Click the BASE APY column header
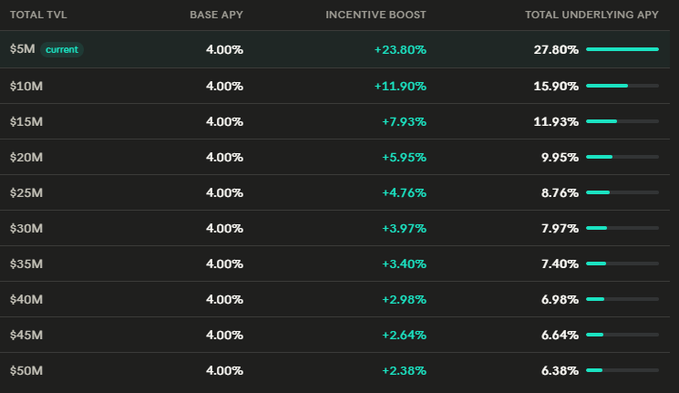The width and height of the screenshot is (679, 393). point(216,15)
